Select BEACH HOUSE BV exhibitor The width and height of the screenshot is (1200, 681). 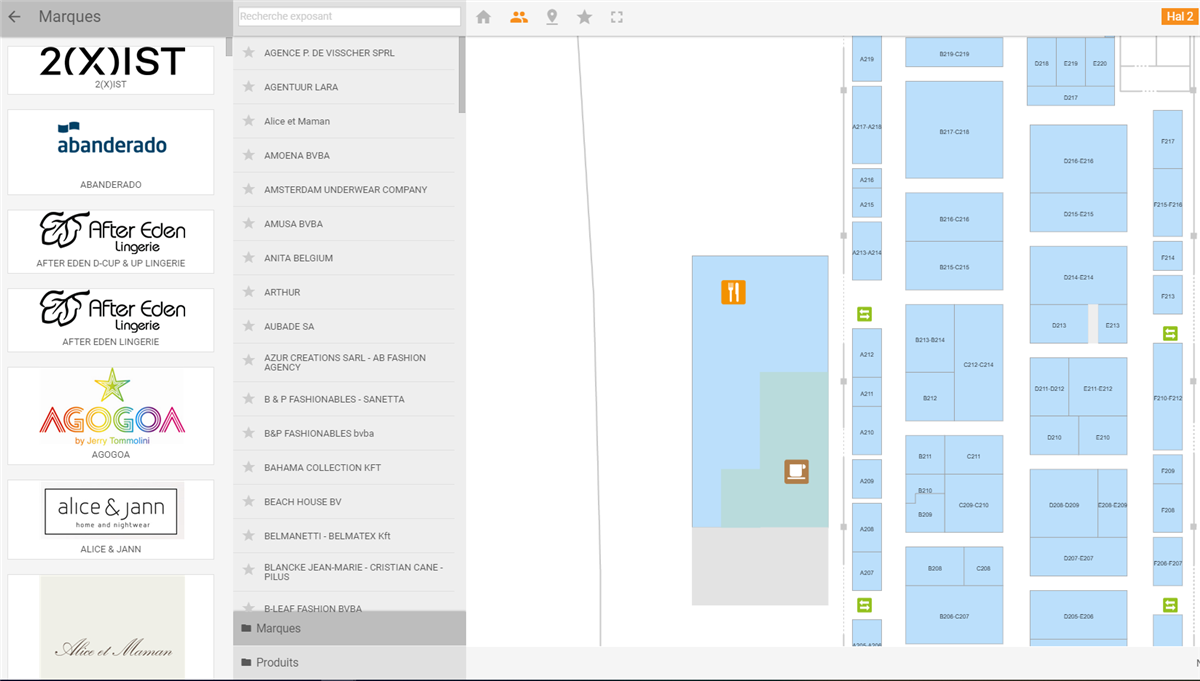tap(344, 501)
